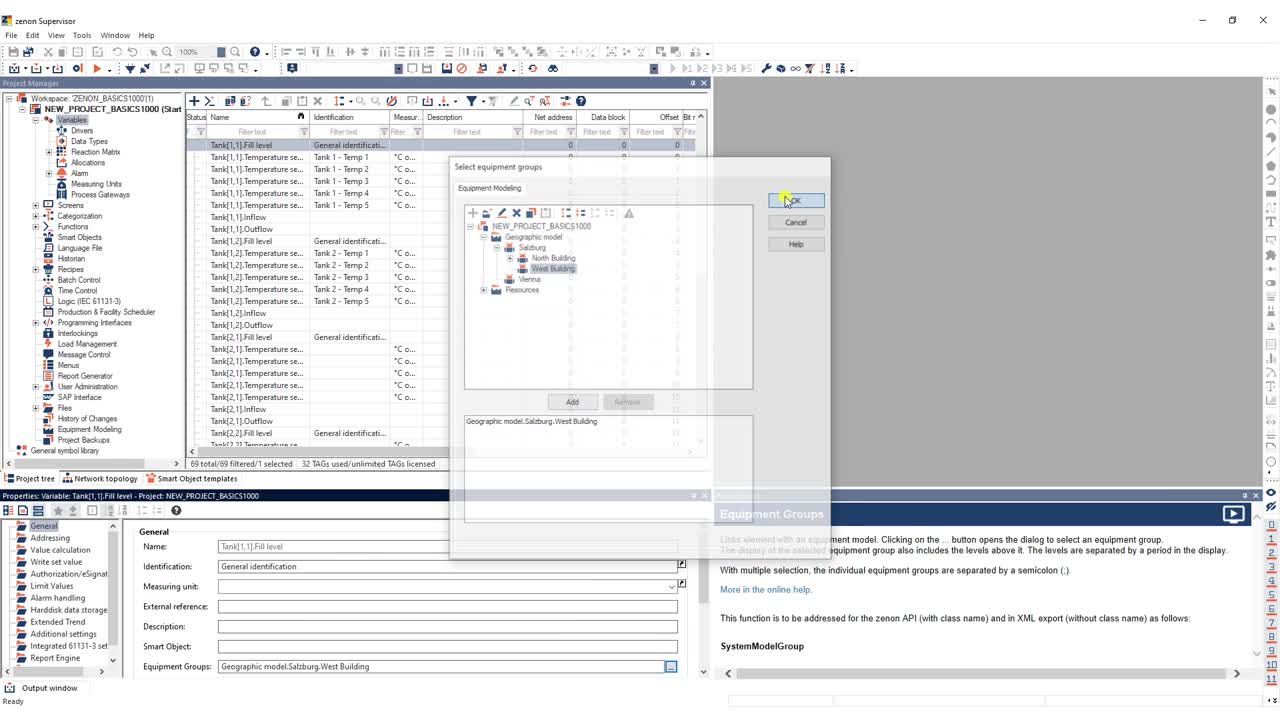Click the rename pencil icon in dialog

pos(502,213)
